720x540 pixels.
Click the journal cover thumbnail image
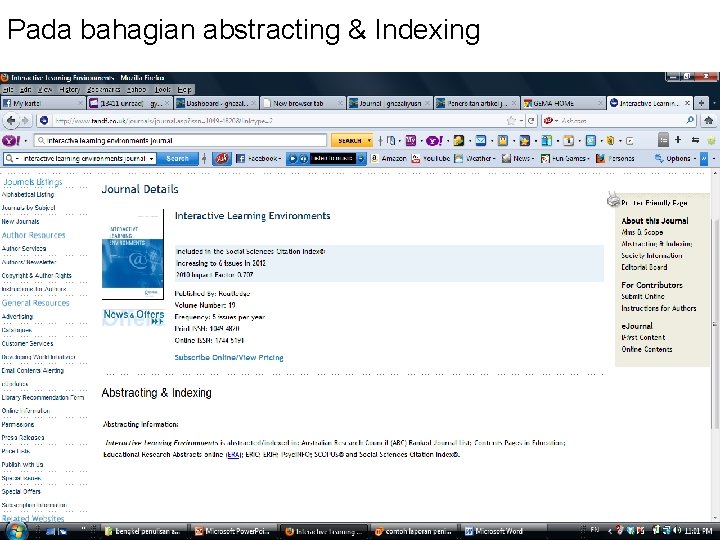pos(133,254)
